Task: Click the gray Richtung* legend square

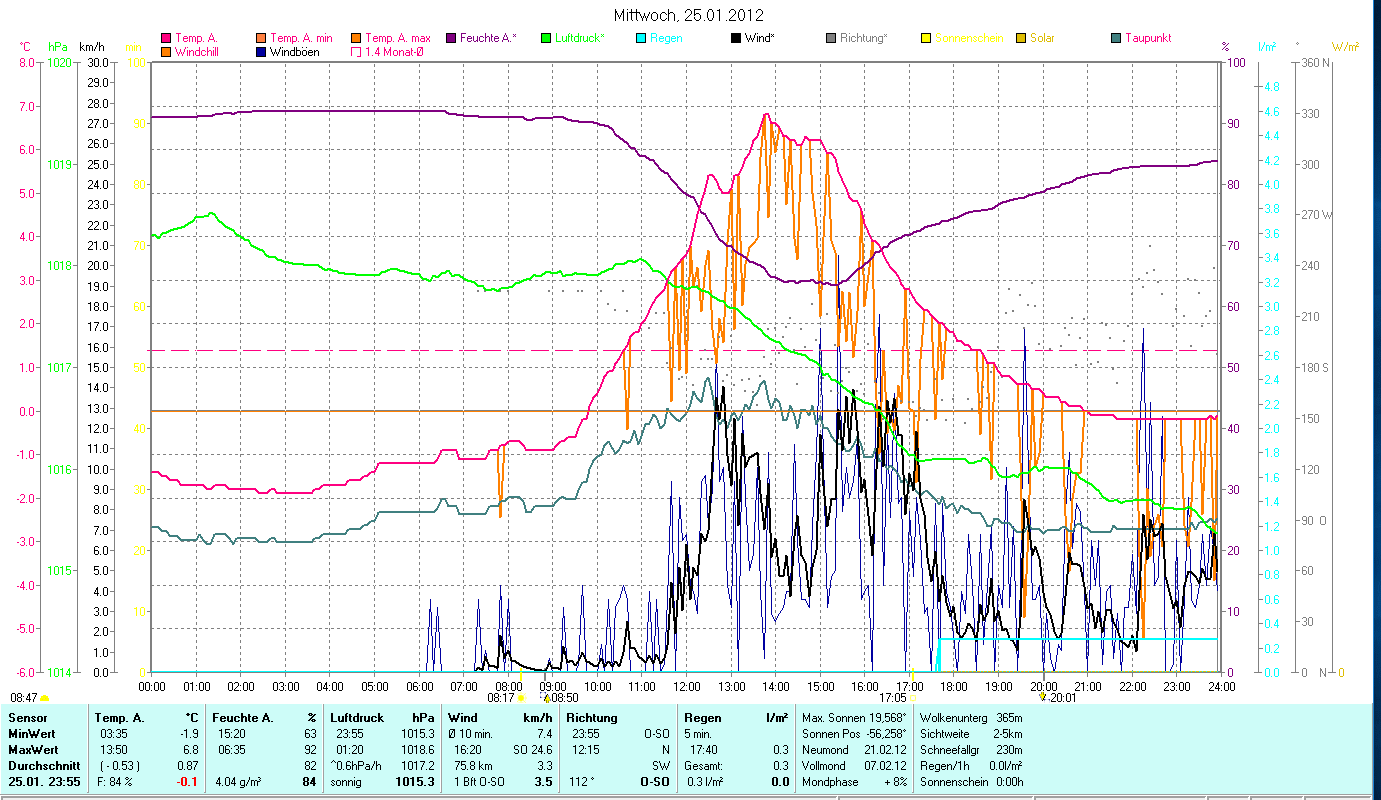Action: click(x=831, y=38)
